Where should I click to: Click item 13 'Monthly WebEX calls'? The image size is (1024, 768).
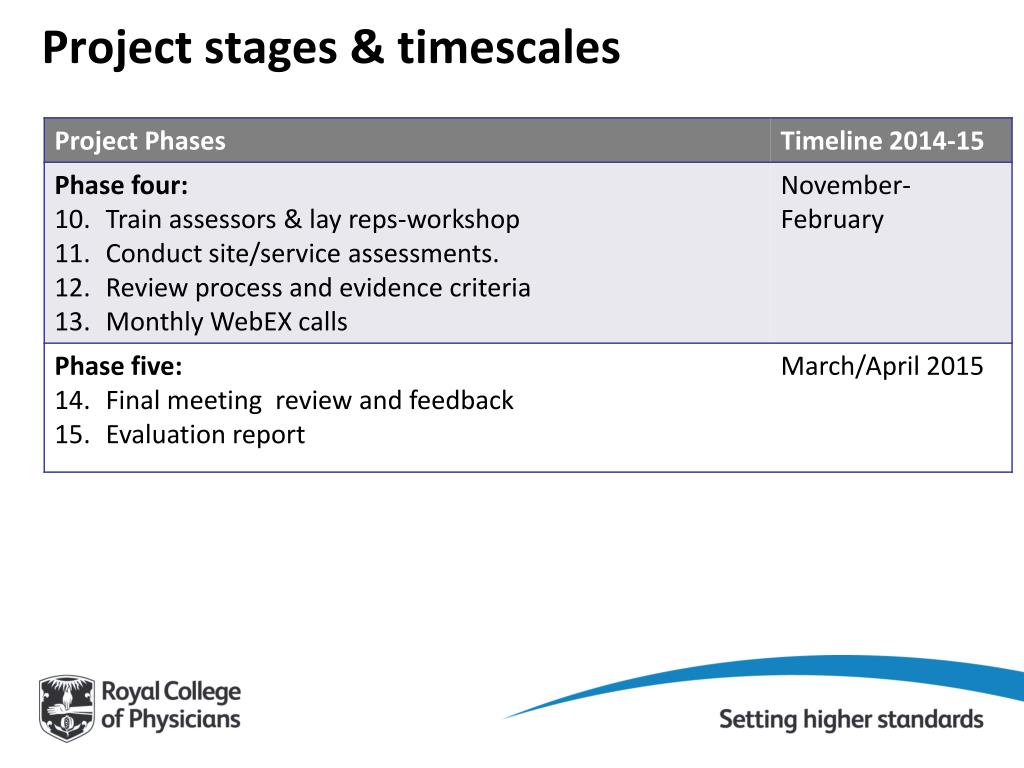tap(201, 322)
